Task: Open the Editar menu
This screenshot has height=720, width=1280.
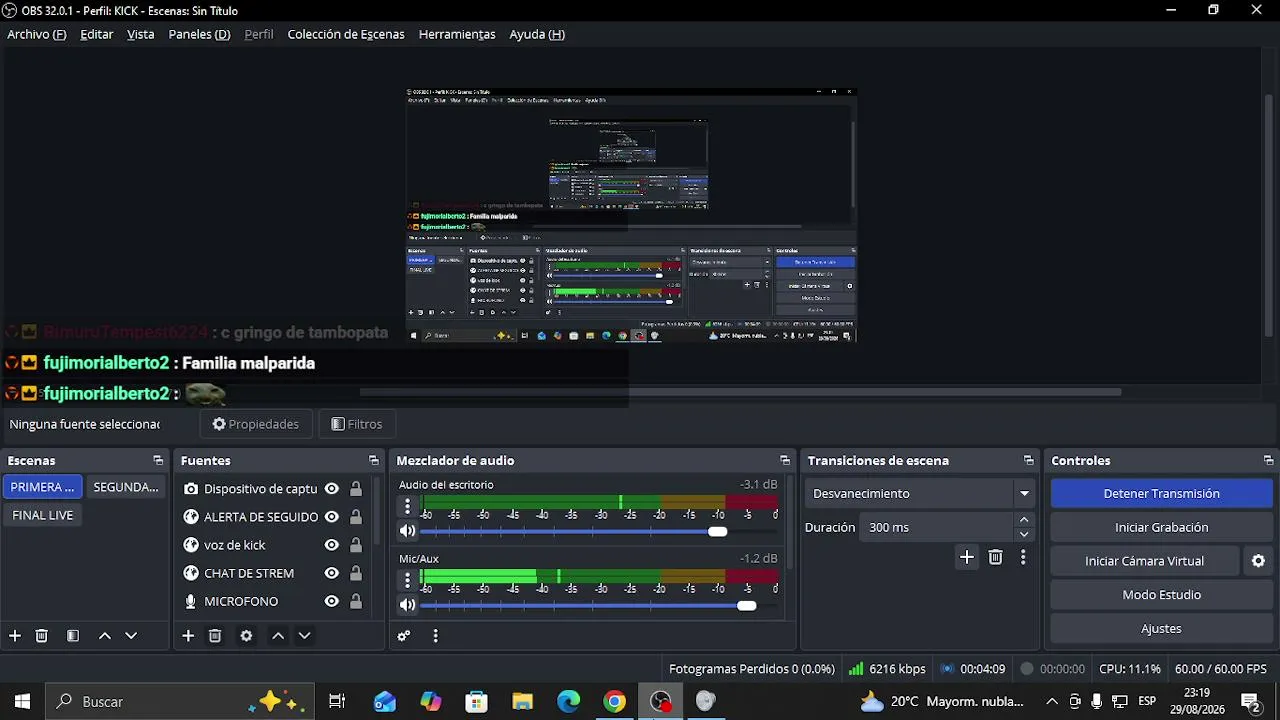Action: [97, 34]
